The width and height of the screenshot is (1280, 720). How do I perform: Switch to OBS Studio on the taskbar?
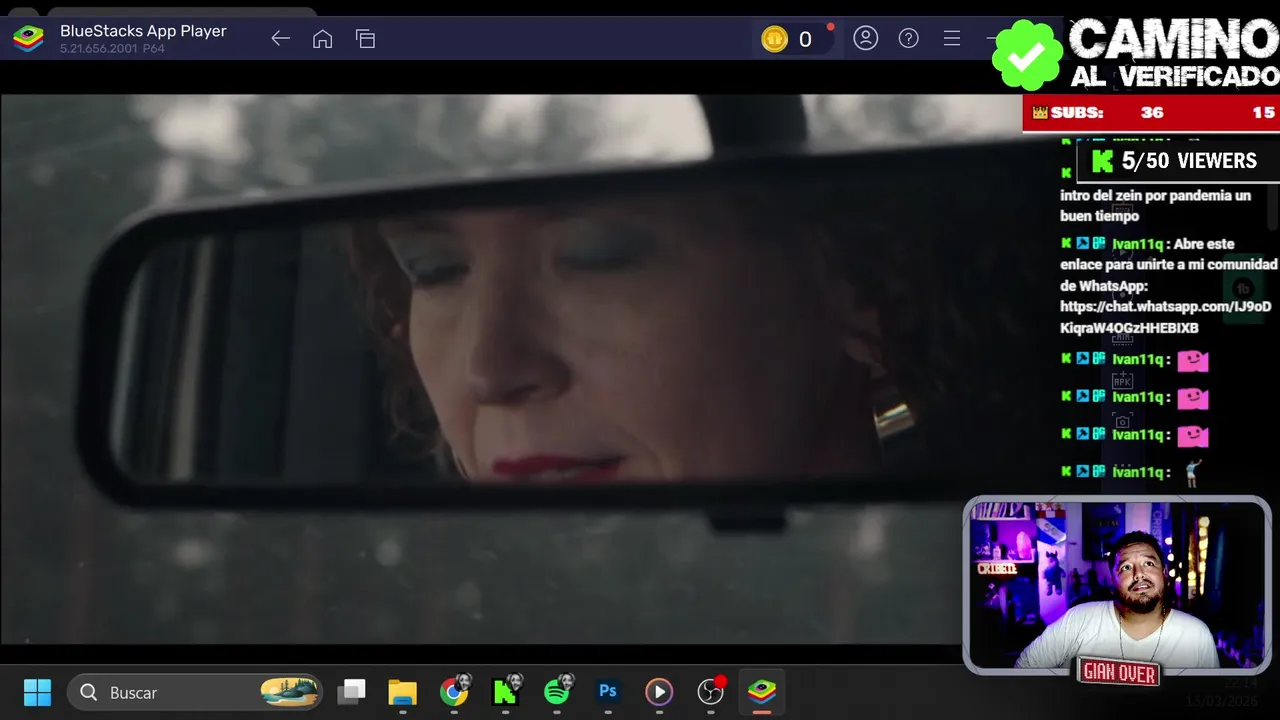click(710, 692)
